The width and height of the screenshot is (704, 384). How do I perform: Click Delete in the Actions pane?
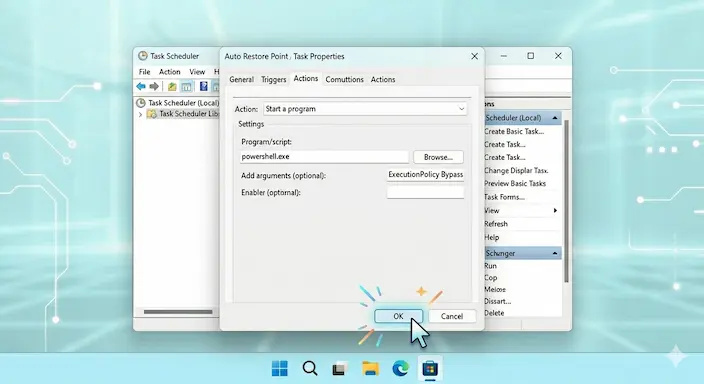point(494,313)
